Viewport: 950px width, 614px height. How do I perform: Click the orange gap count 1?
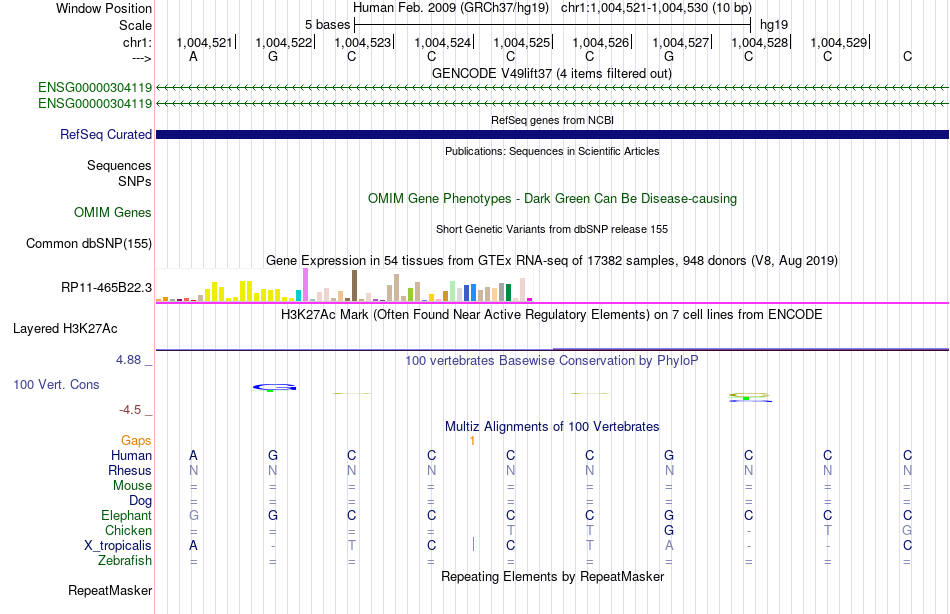click(x=473, y=441)
